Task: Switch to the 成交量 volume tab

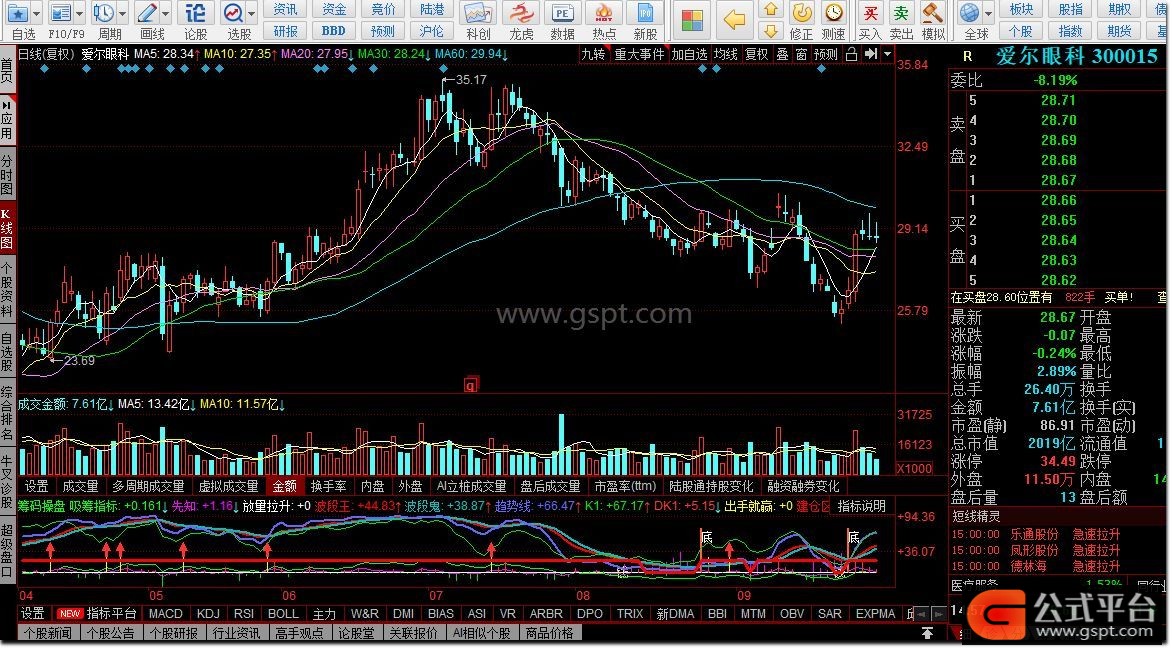Action: click(81, 487)
